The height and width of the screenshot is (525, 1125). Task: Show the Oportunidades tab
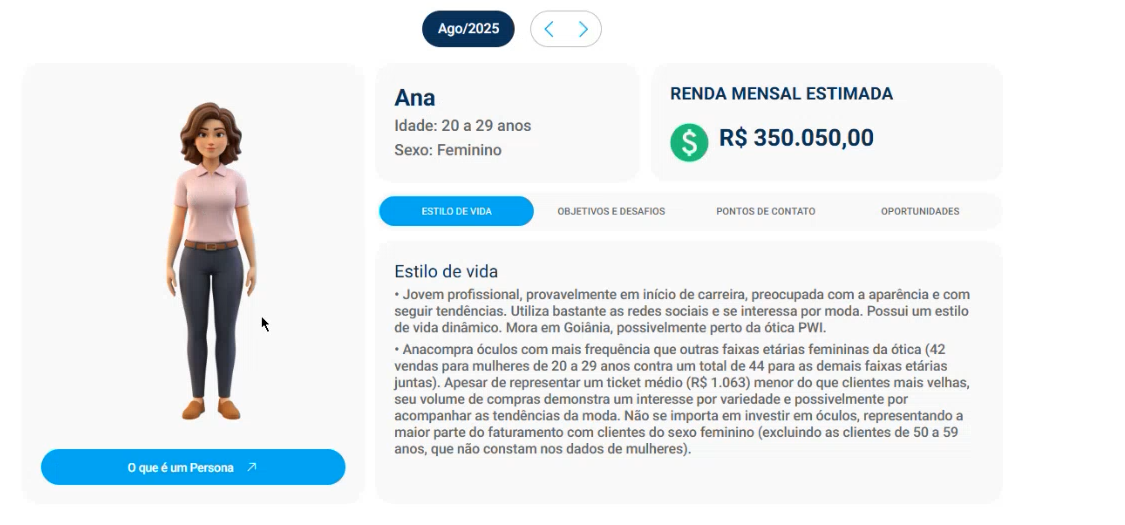920,211
